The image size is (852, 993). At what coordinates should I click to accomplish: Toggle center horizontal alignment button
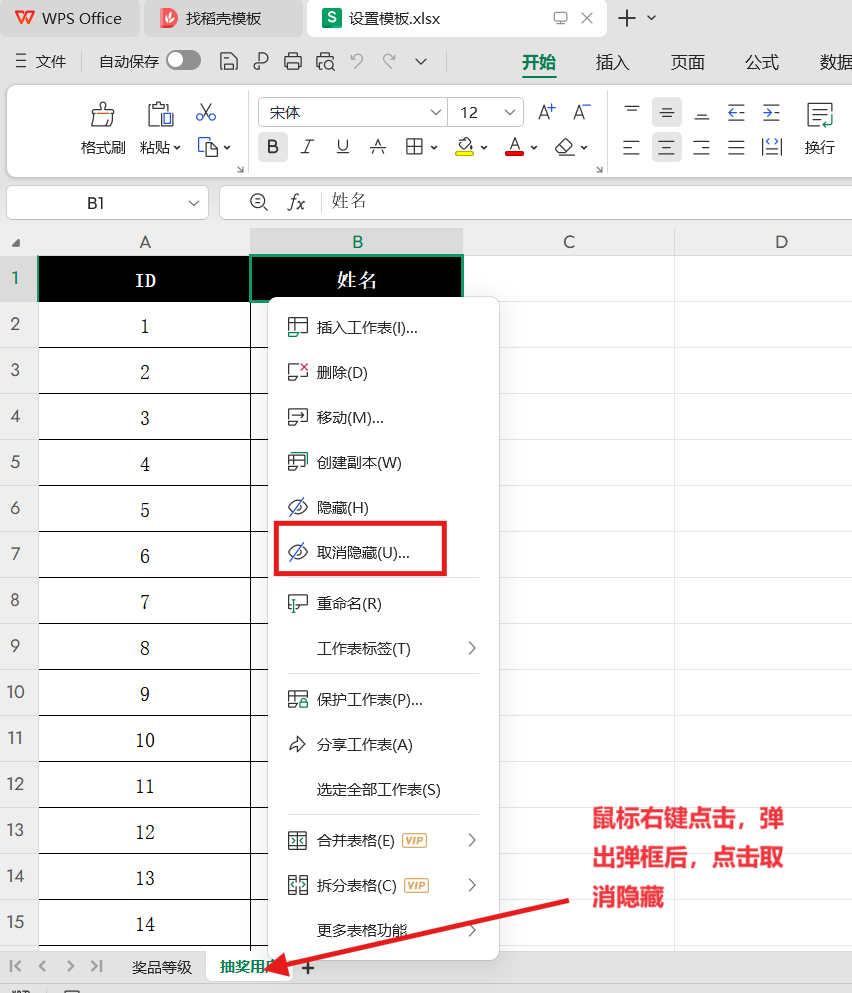tap(667, 148)
